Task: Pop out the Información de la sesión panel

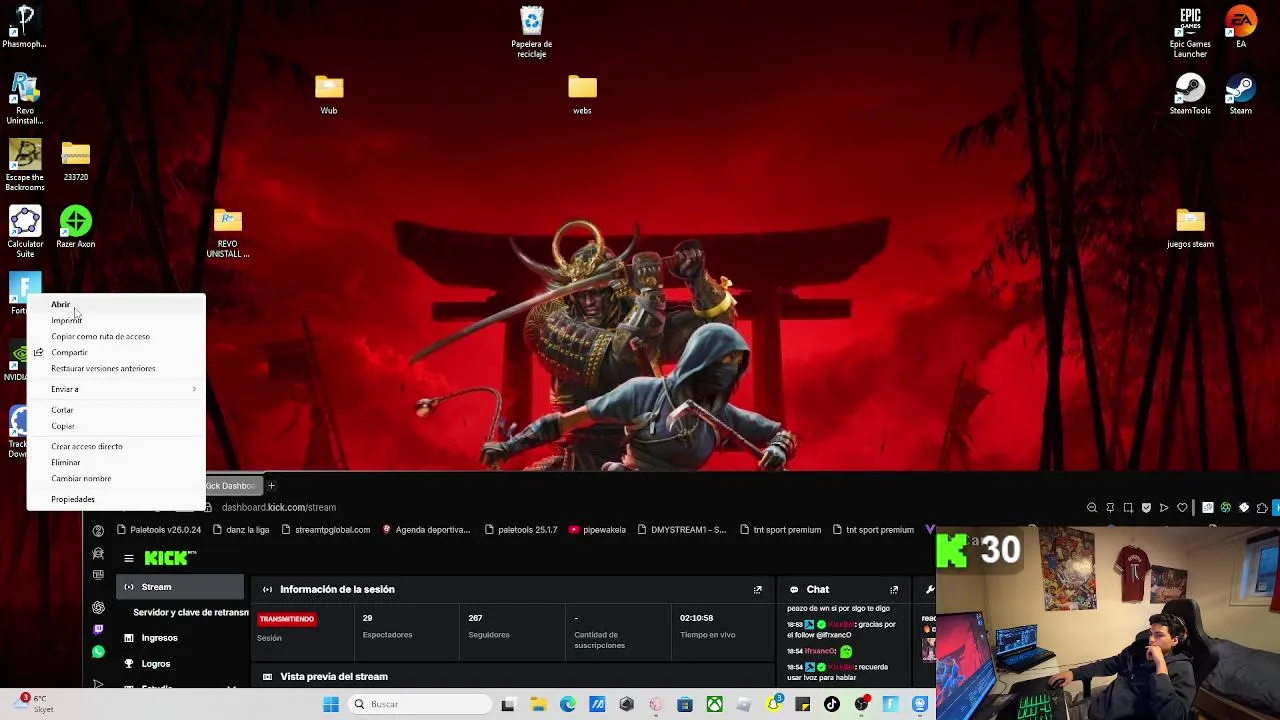Action: pyautogui.click(x=757, y=590)
